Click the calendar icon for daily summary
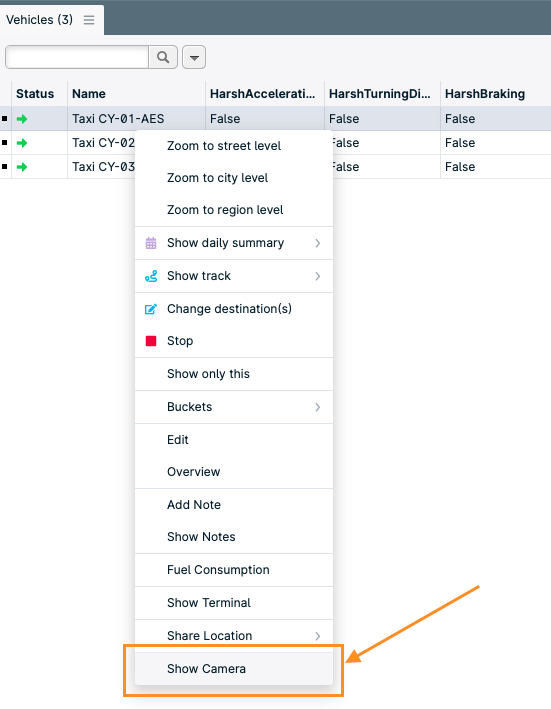This screenshot has width=551, height=709. (151, 243)
